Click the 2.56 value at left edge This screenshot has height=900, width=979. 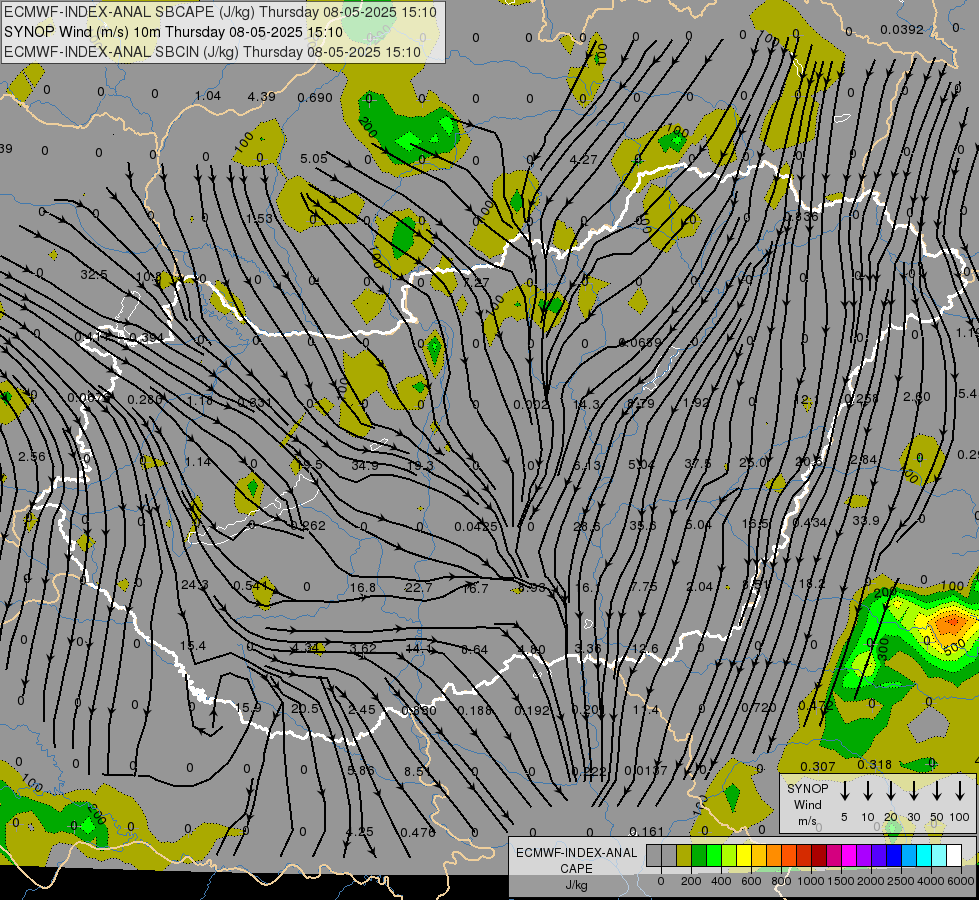point(32,457)
